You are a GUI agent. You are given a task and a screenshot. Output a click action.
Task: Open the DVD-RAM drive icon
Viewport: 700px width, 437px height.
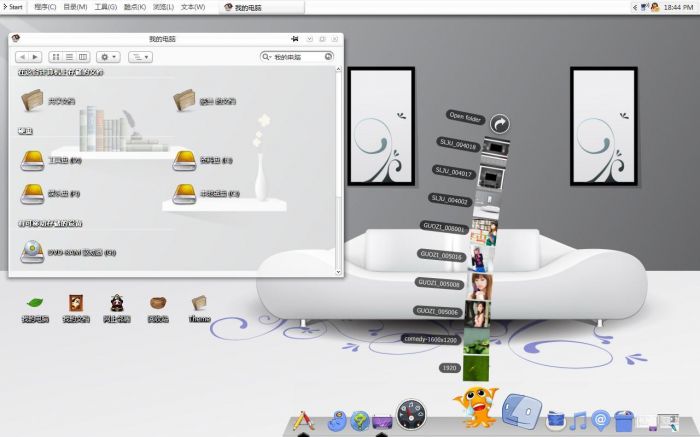[x=32, y=252]
